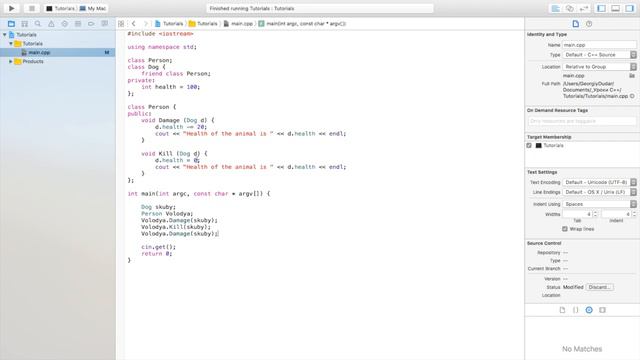This screenshot has height=360, width=640.
Task: Open the Location dropdown
Action: pyautogui.click(x=599, y=67)
